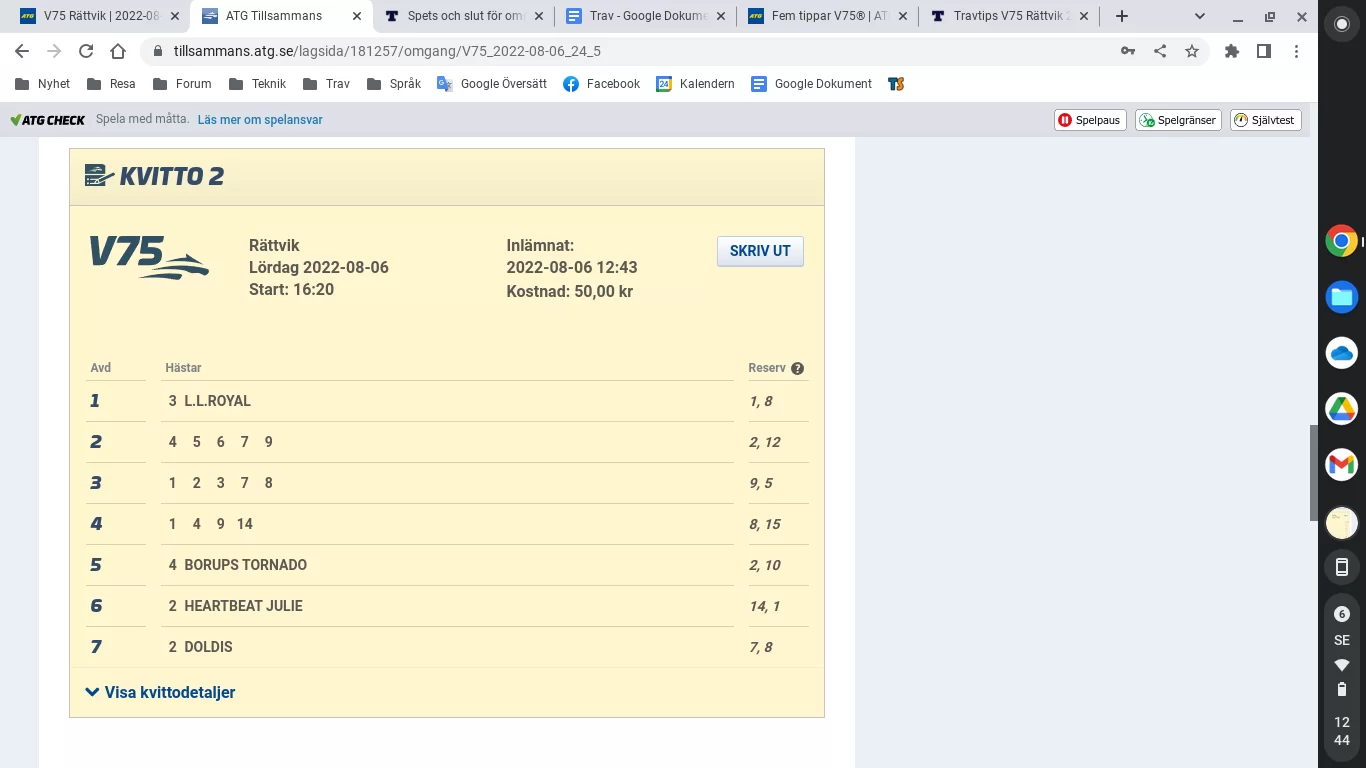Click the Reserv help question mark icon
The width and height of the screenshot is (1366, 768).
(797, 368)
